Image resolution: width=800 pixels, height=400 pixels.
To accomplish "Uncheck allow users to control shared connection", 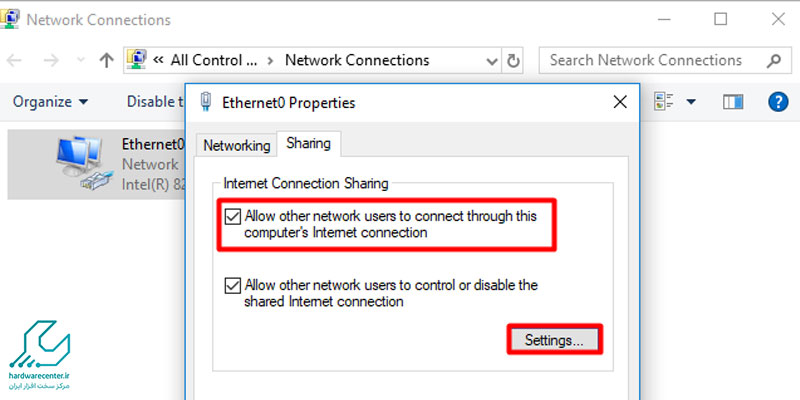I will click(232, 285).
